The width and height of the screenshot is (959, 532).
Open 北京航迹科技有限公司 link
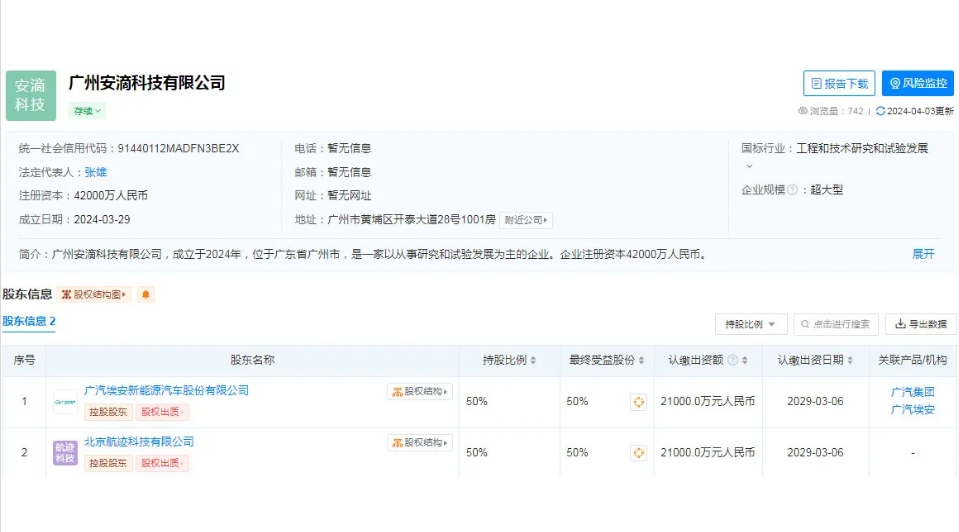pos(139,441)
